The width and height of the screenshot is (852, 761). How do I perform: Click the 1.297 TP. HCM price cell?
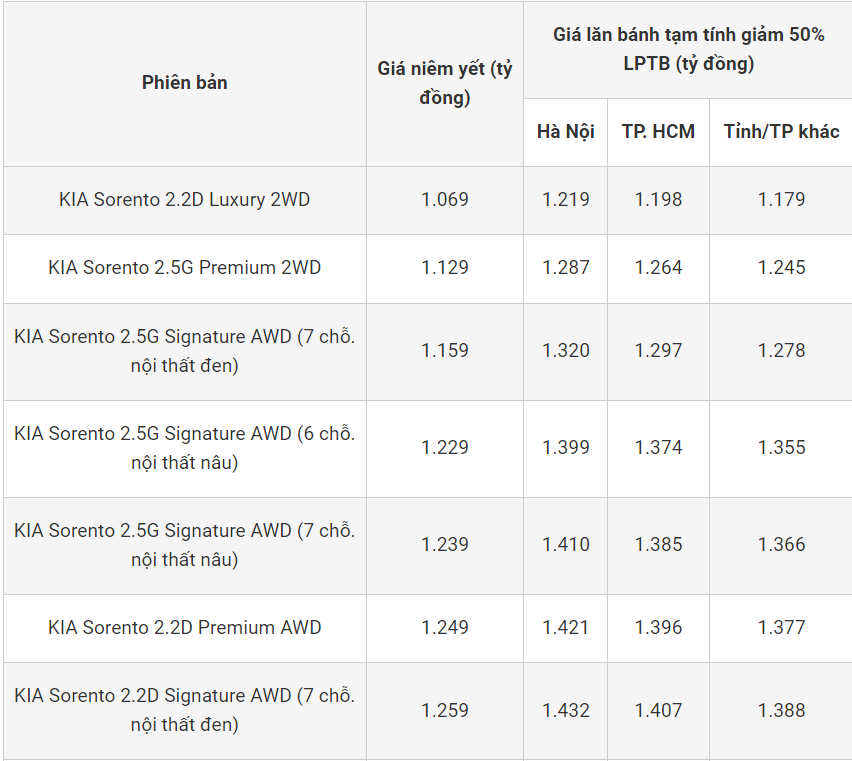[x=658, y=350]
